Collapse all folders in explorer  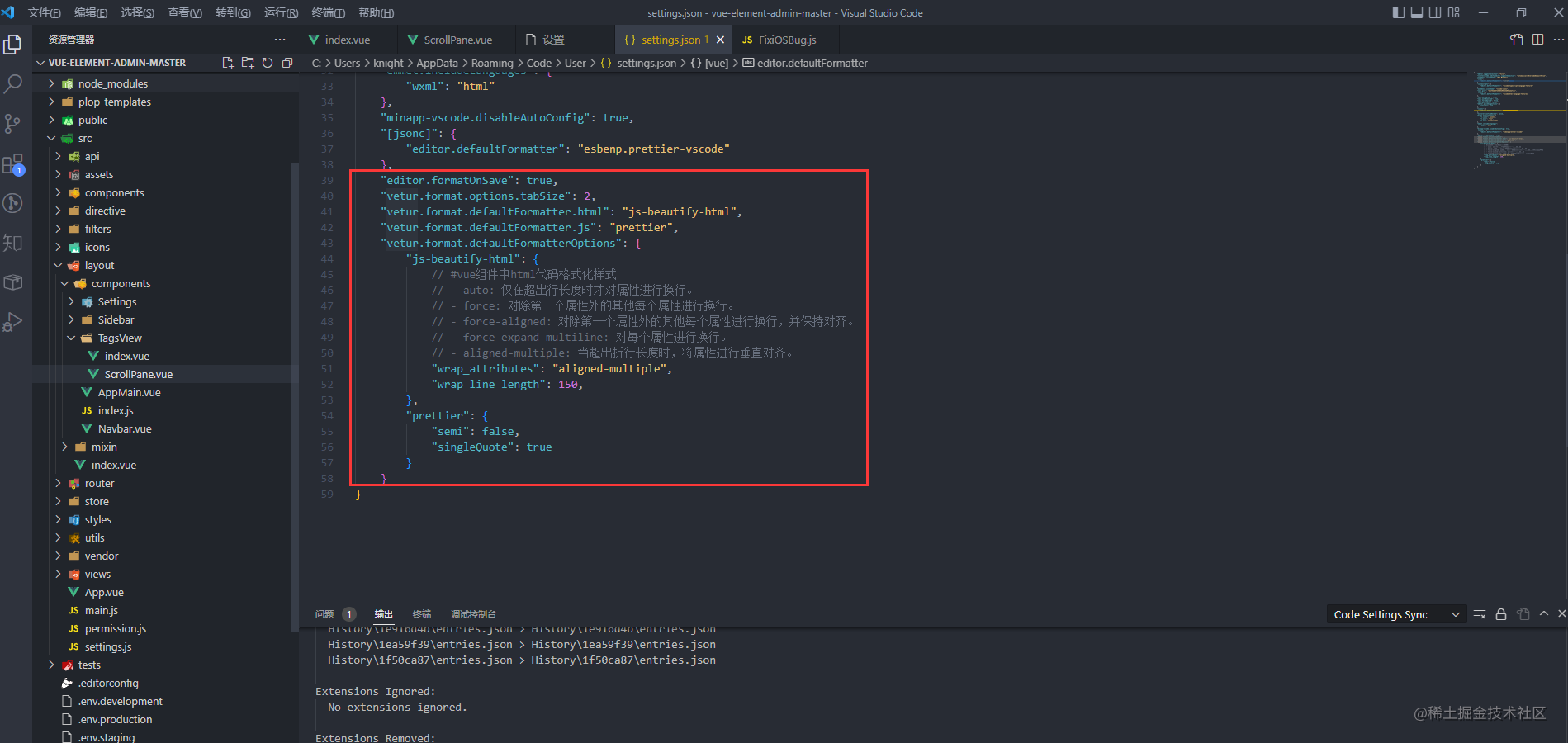pos(287,63)
